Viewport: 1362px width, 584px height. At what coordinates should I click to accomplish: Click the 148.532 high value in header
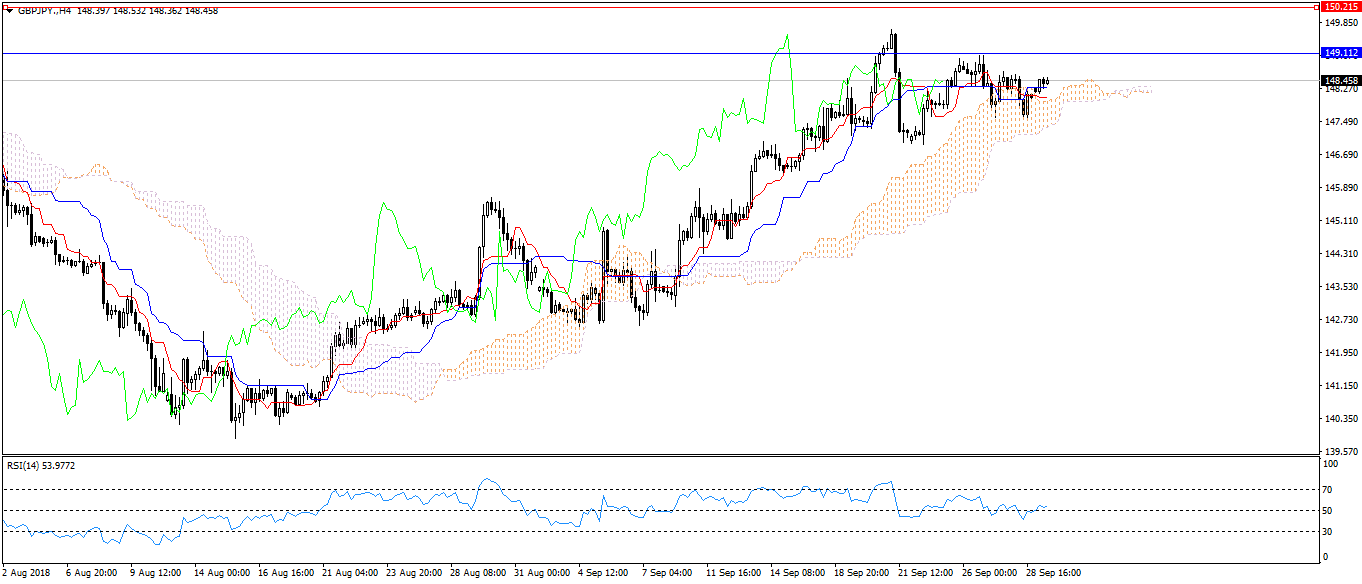(129, 10)
